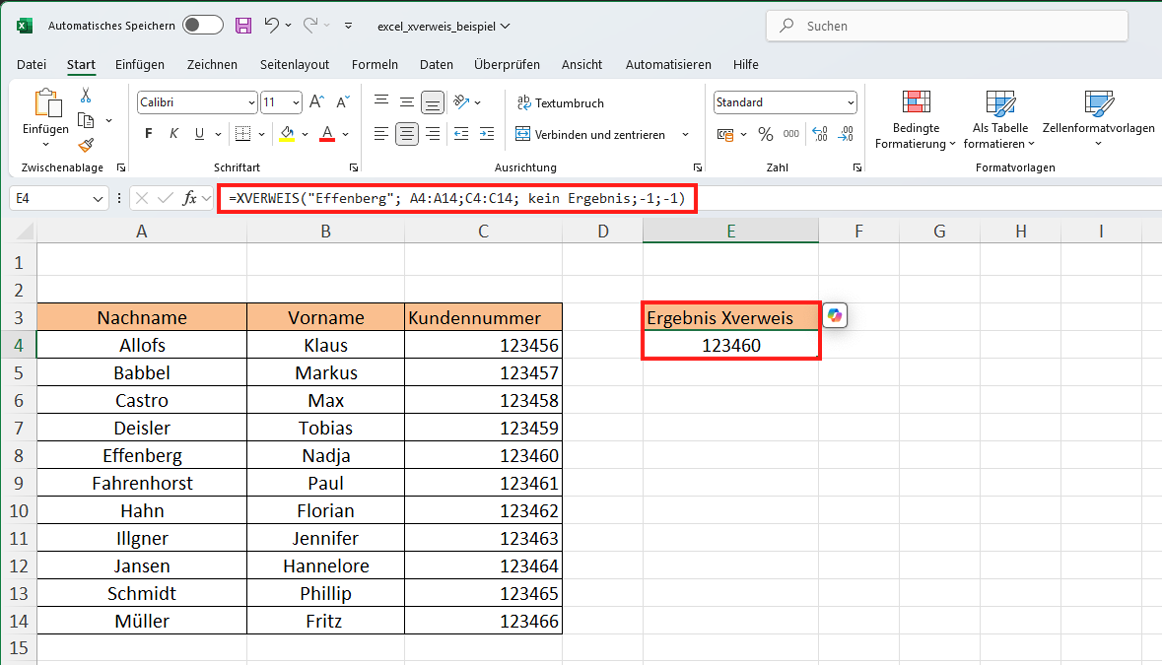Open Ausrichtung dialog launcher
Image resolution: width=1162 pixels, height=665 pixels.
(697, 168)
